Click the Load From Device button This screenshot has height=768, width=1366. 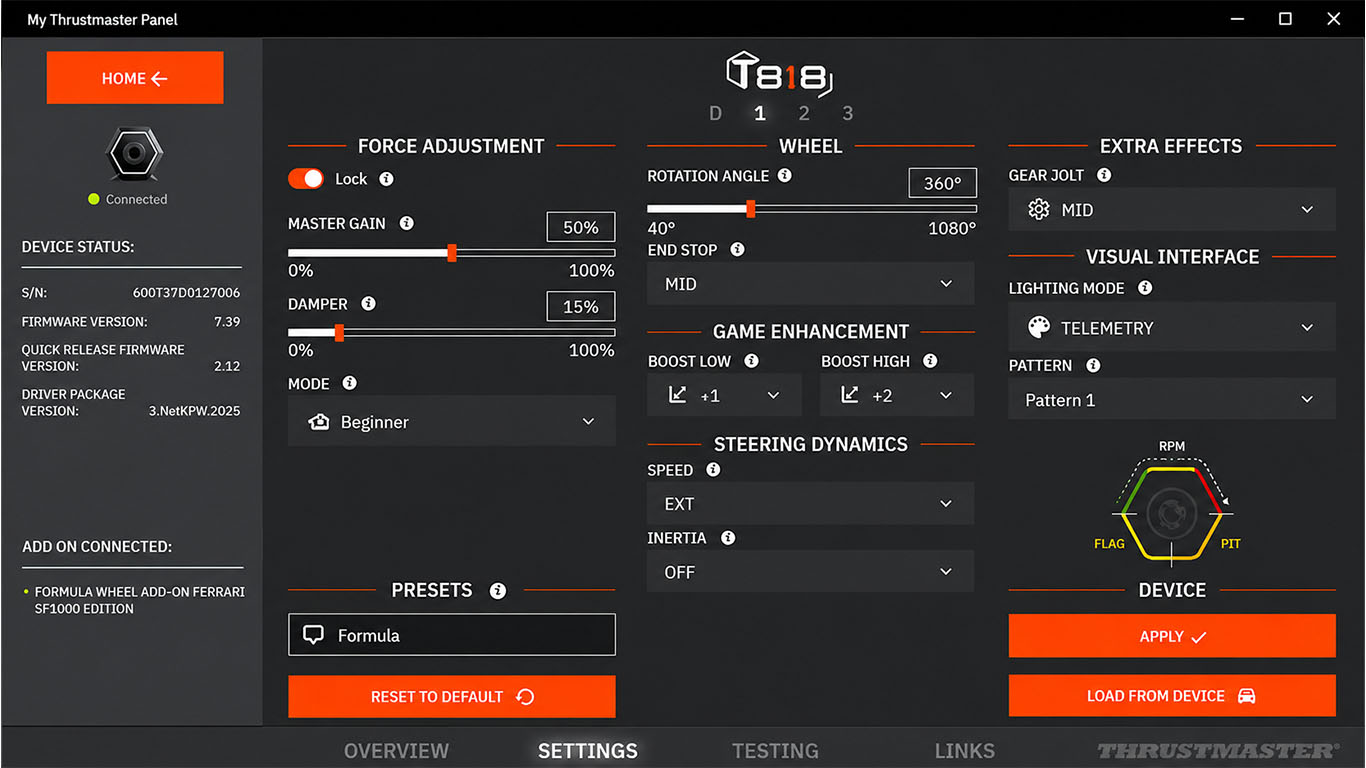point(1172,696)
